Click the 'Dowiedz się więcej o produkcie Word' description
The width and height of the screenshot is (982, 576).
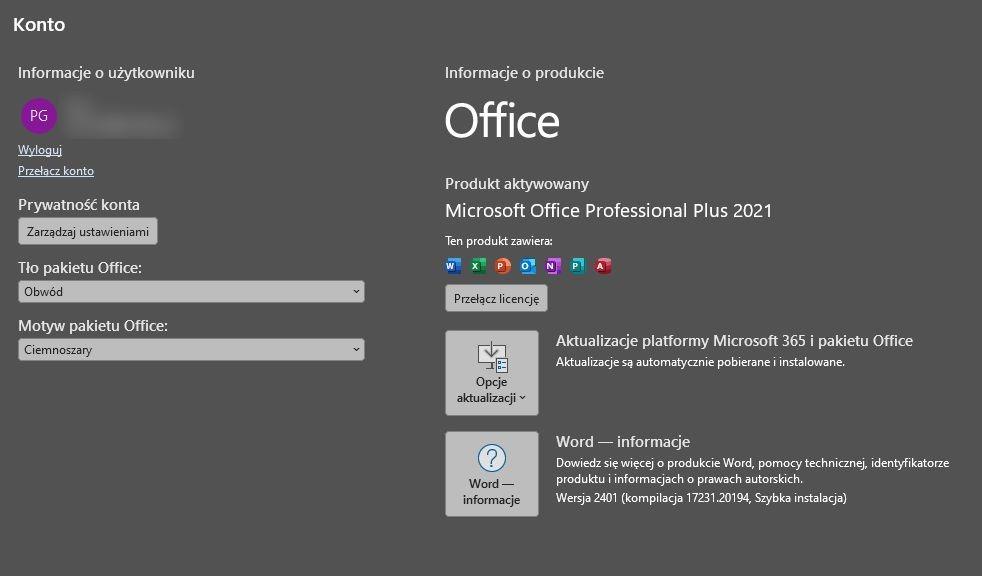(753, 471)
